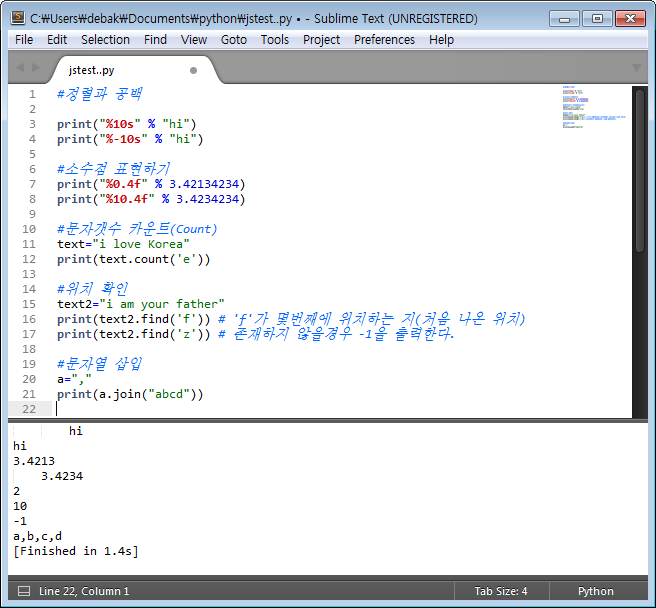Click the print(text2.find('z')) code
The height and width of the screenshot is (608, 656).
click(133, 334)
